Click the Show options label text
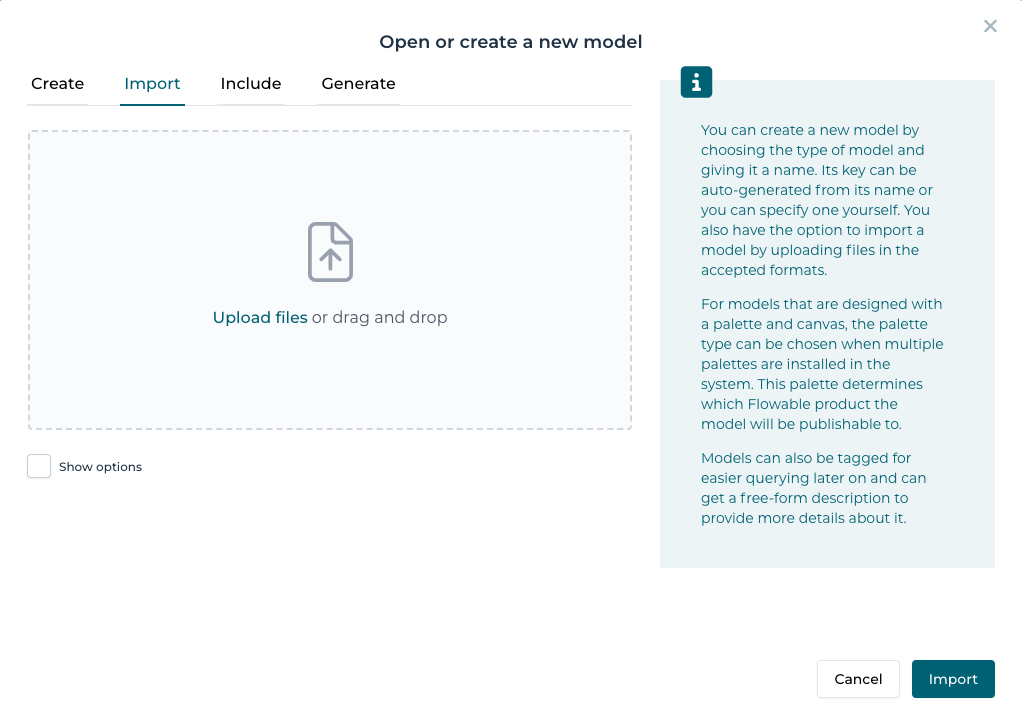The image size is (1022, 725). (x=100, y=467)
